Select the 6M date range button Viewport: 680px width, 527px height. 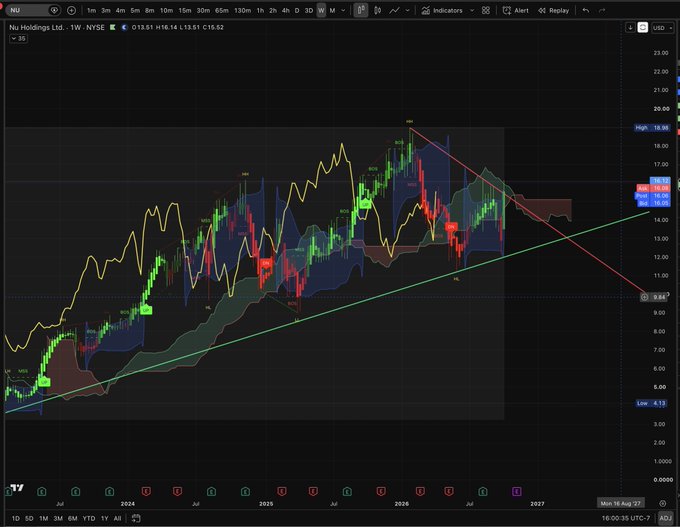(72, 518)
